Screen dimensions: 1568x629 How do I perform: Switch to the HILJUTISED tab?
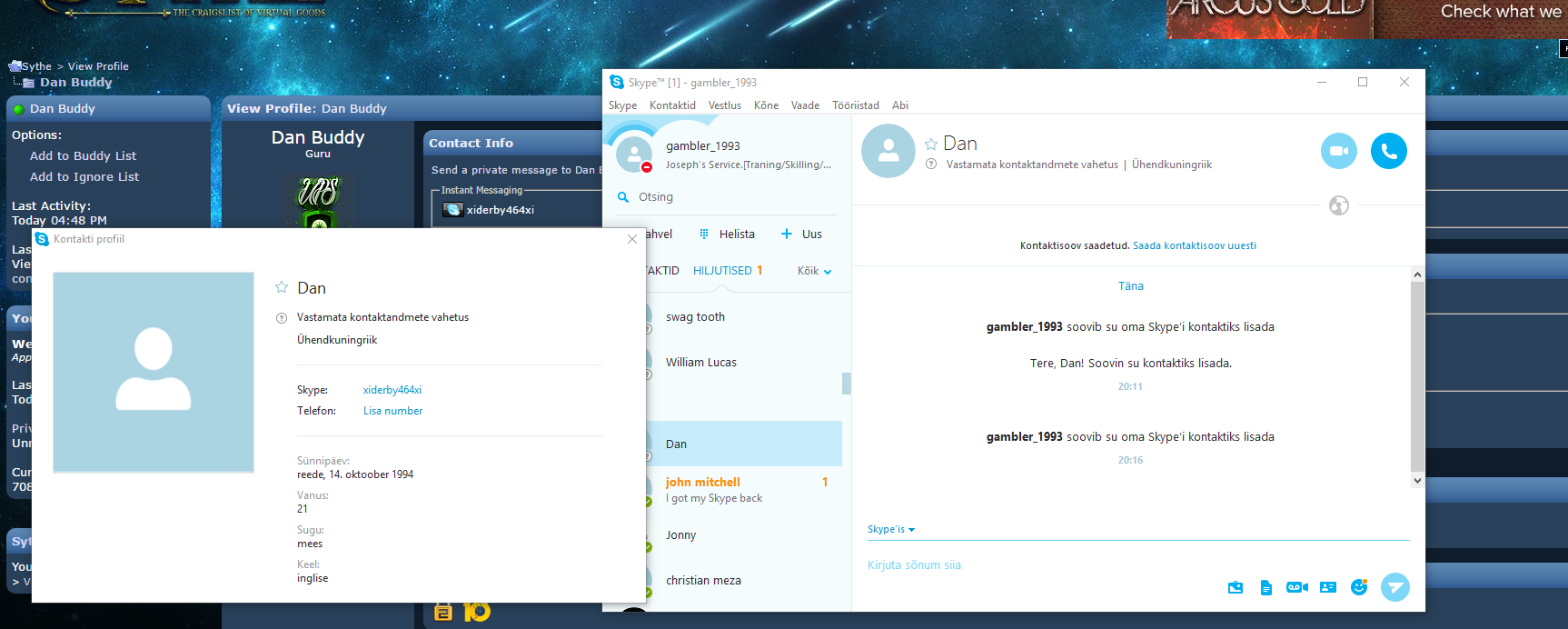pos(723,271)
